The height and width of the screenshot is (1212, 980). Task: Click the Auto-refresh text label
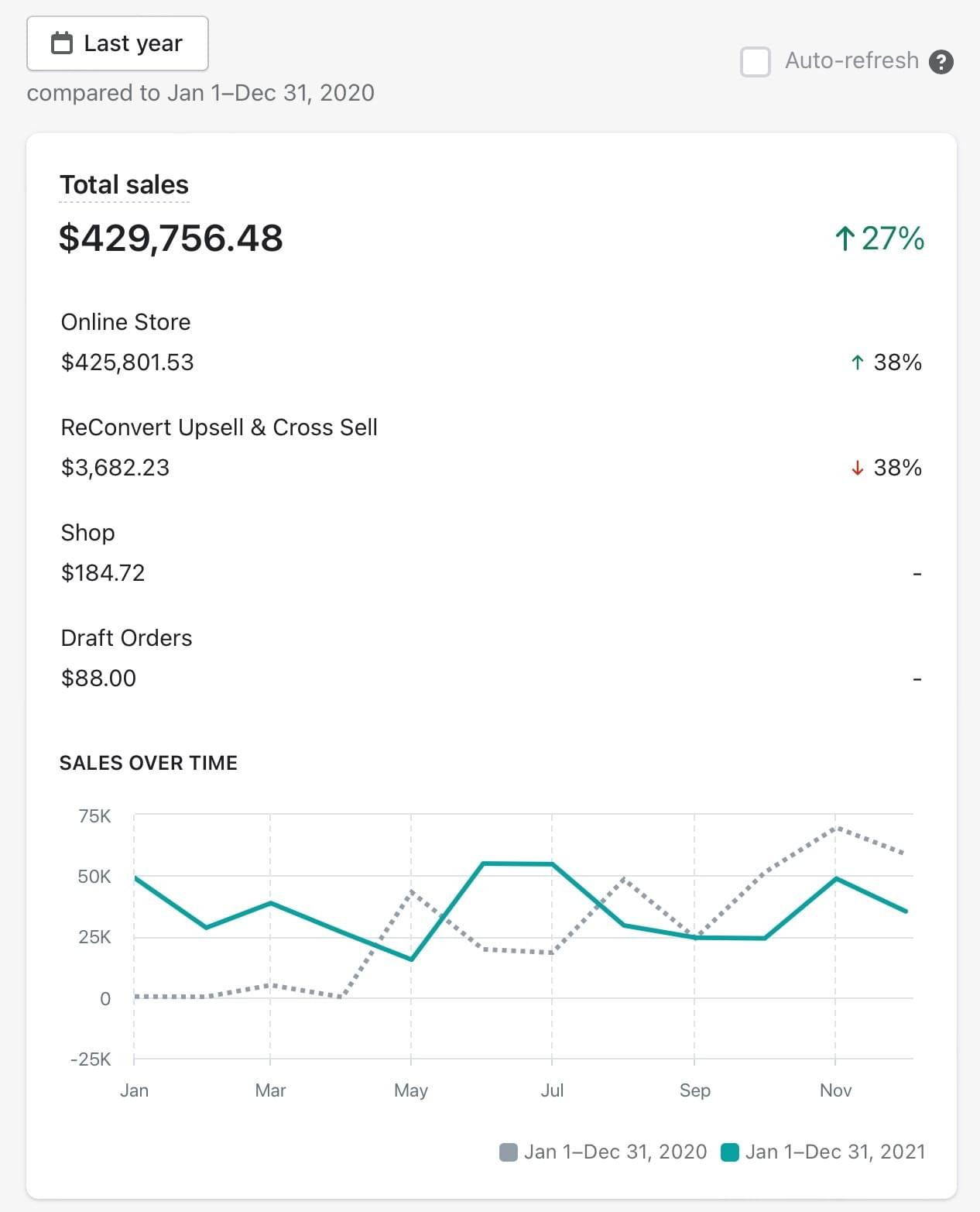tap(852, 61)
